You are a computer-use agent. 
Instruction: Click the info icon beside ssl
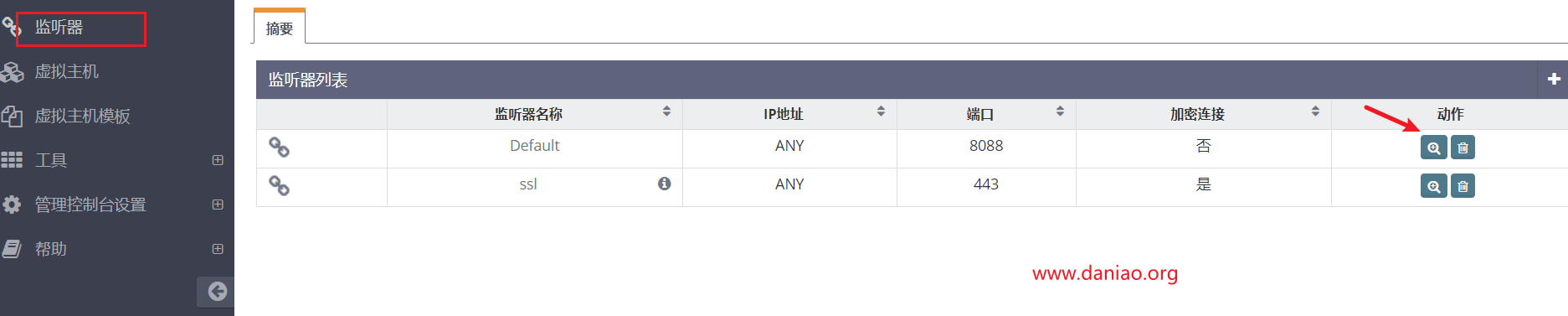[x=665, y=184]
